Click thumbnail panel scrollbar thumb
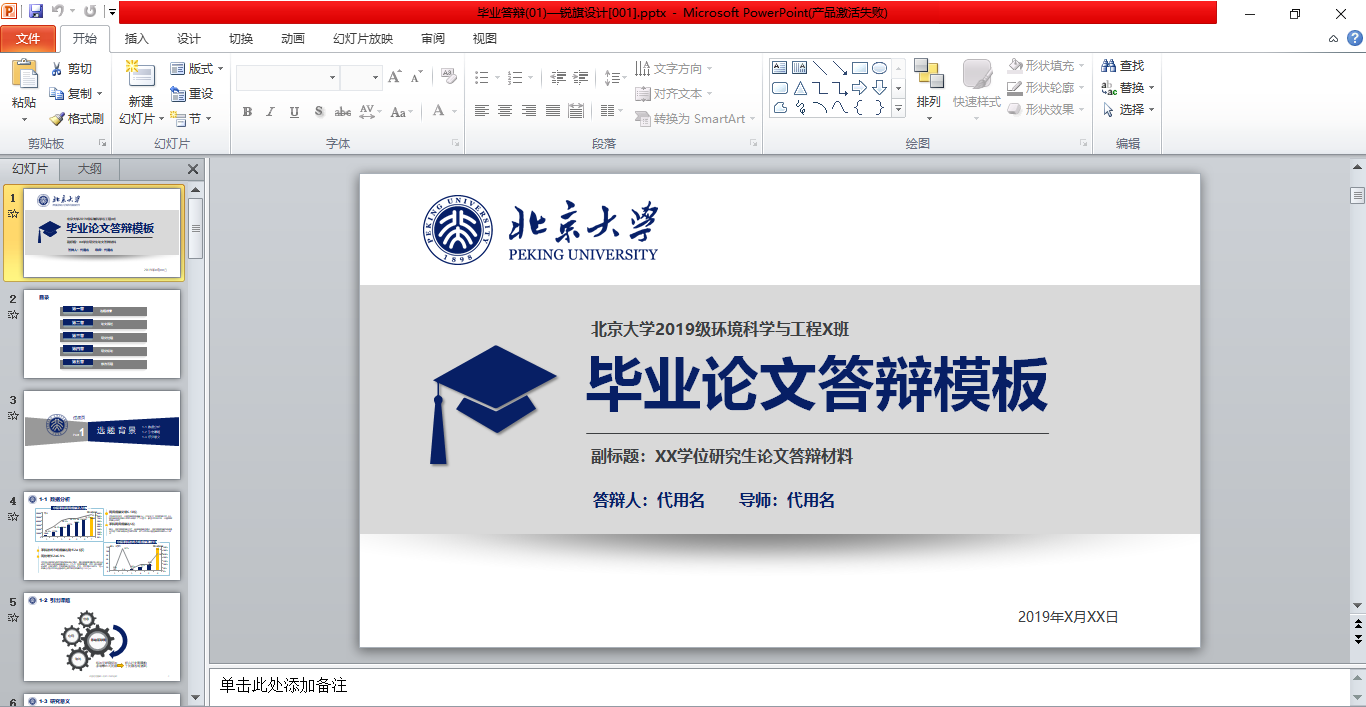The image size is (1366, 707). 196,228
